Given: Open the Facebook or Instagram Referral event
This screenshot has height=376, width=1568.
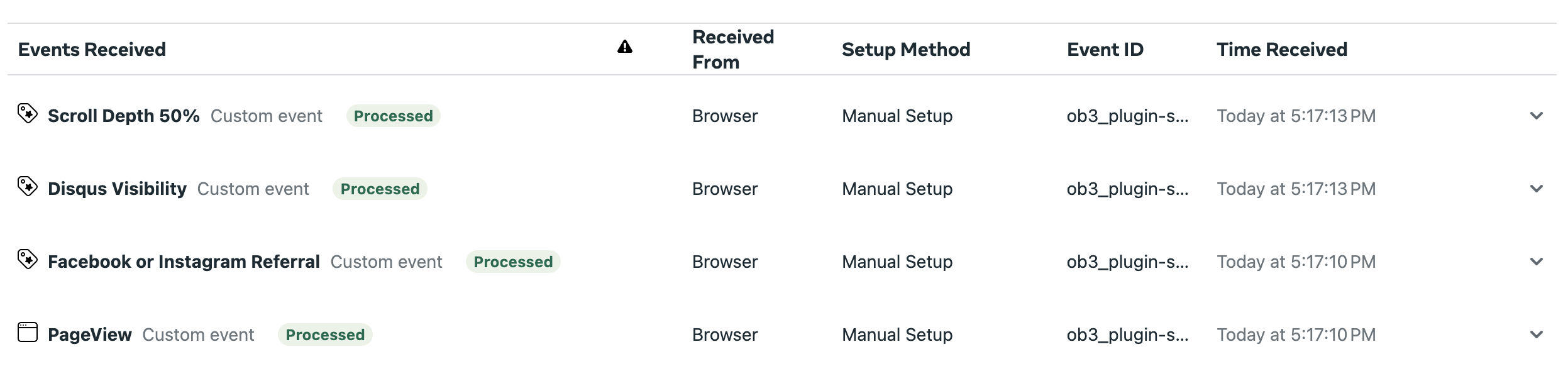Looking at the screenshot, I should tap(184, 262).
